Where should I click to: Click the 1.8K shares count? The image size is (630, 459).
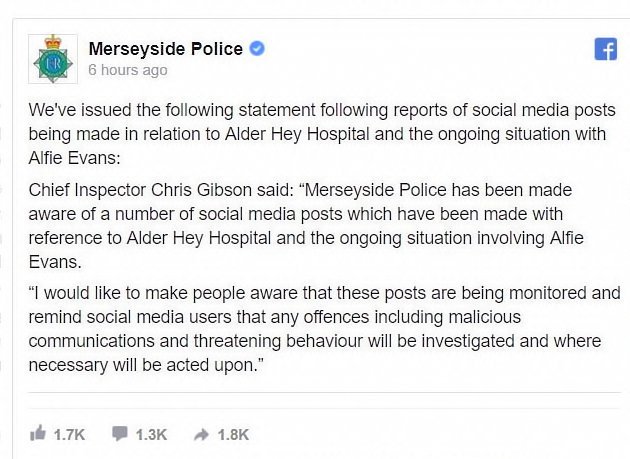coord(233,435)
